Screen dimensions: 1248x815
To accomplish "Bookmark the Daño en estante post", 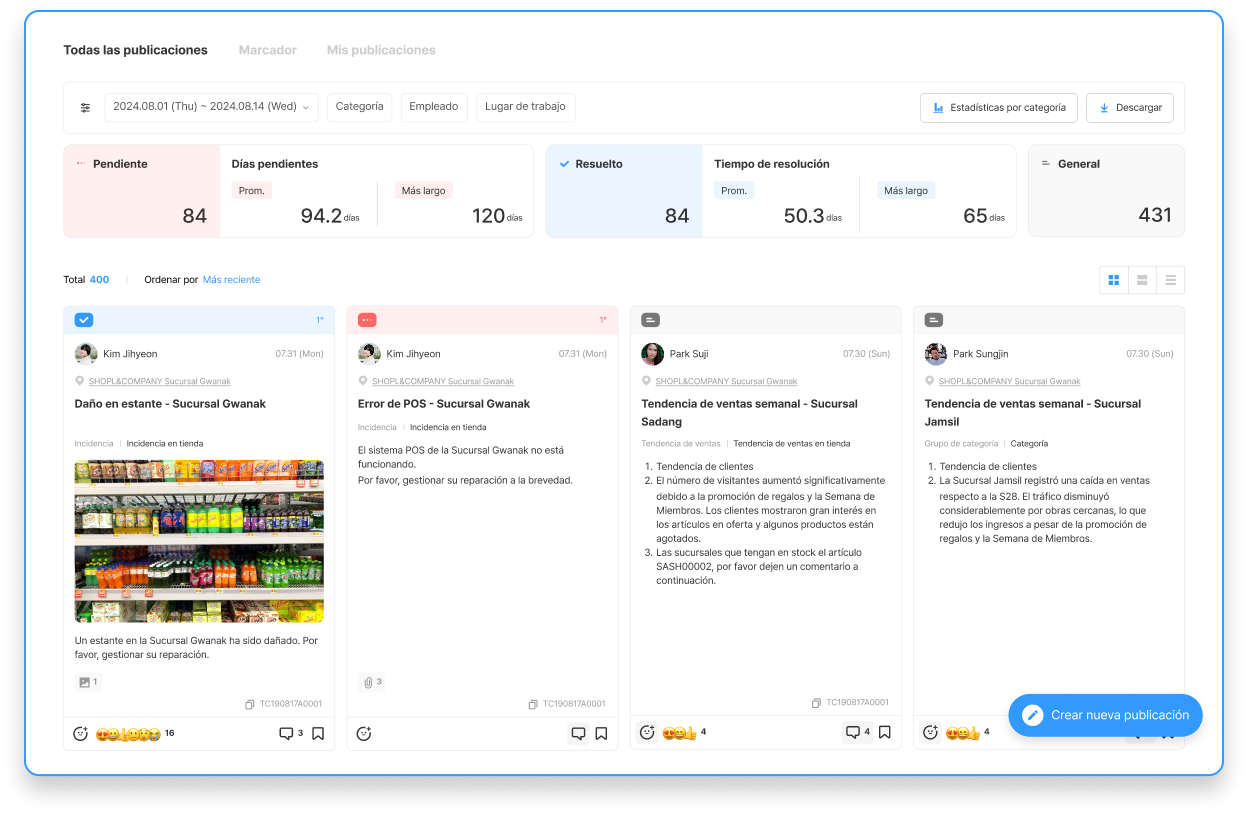I will [318, 734].
